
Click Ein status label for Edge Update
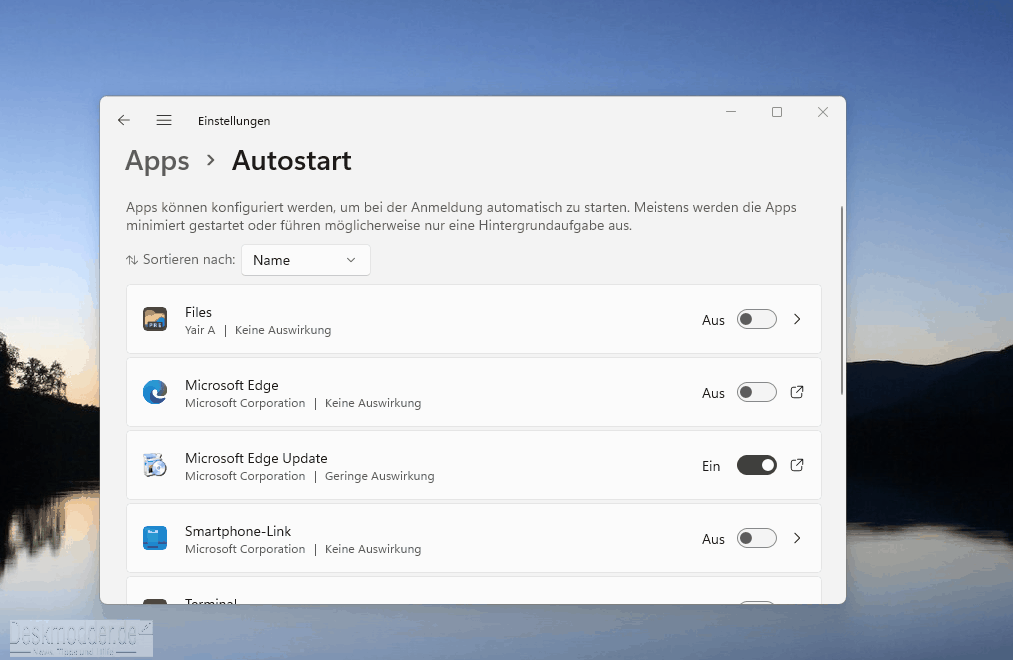pyautogui.click(x=711, y=466)
